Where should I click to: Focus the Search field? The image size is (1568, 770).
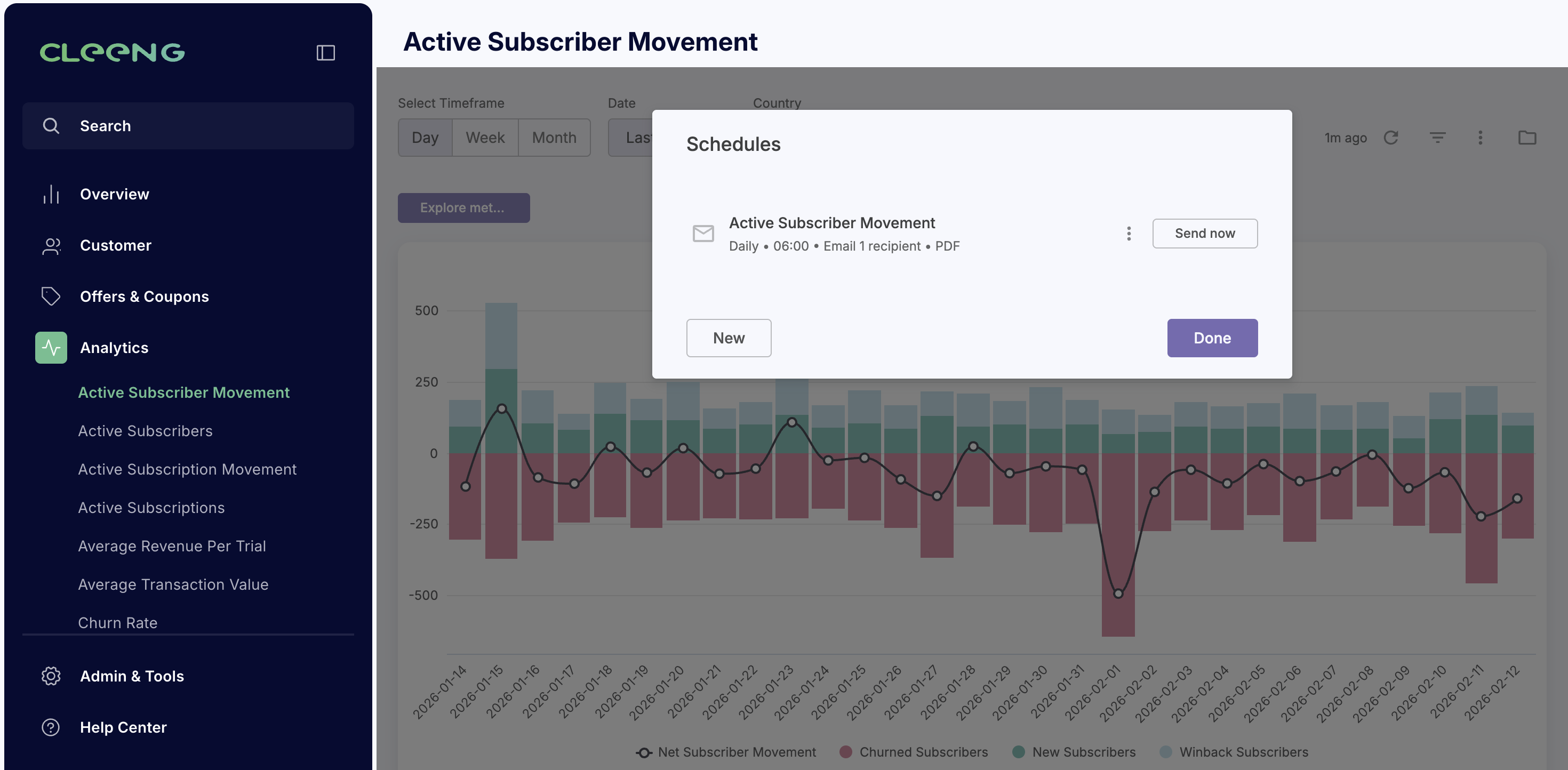pos(188,126)
